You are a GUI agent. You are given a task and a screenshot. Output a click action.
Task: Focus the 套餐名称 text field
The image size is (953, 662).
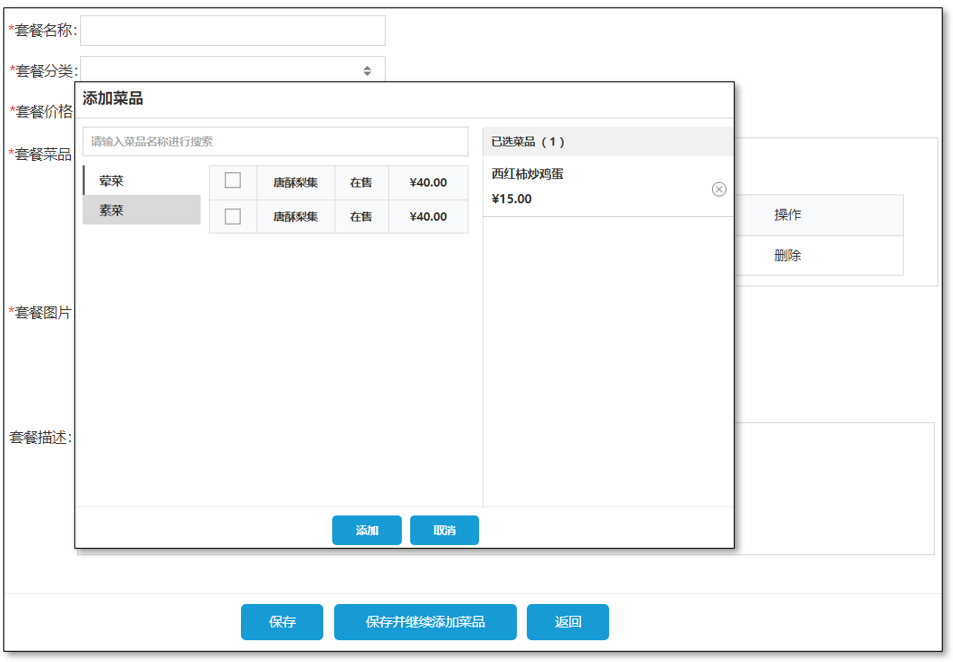[x=232, y=31]
